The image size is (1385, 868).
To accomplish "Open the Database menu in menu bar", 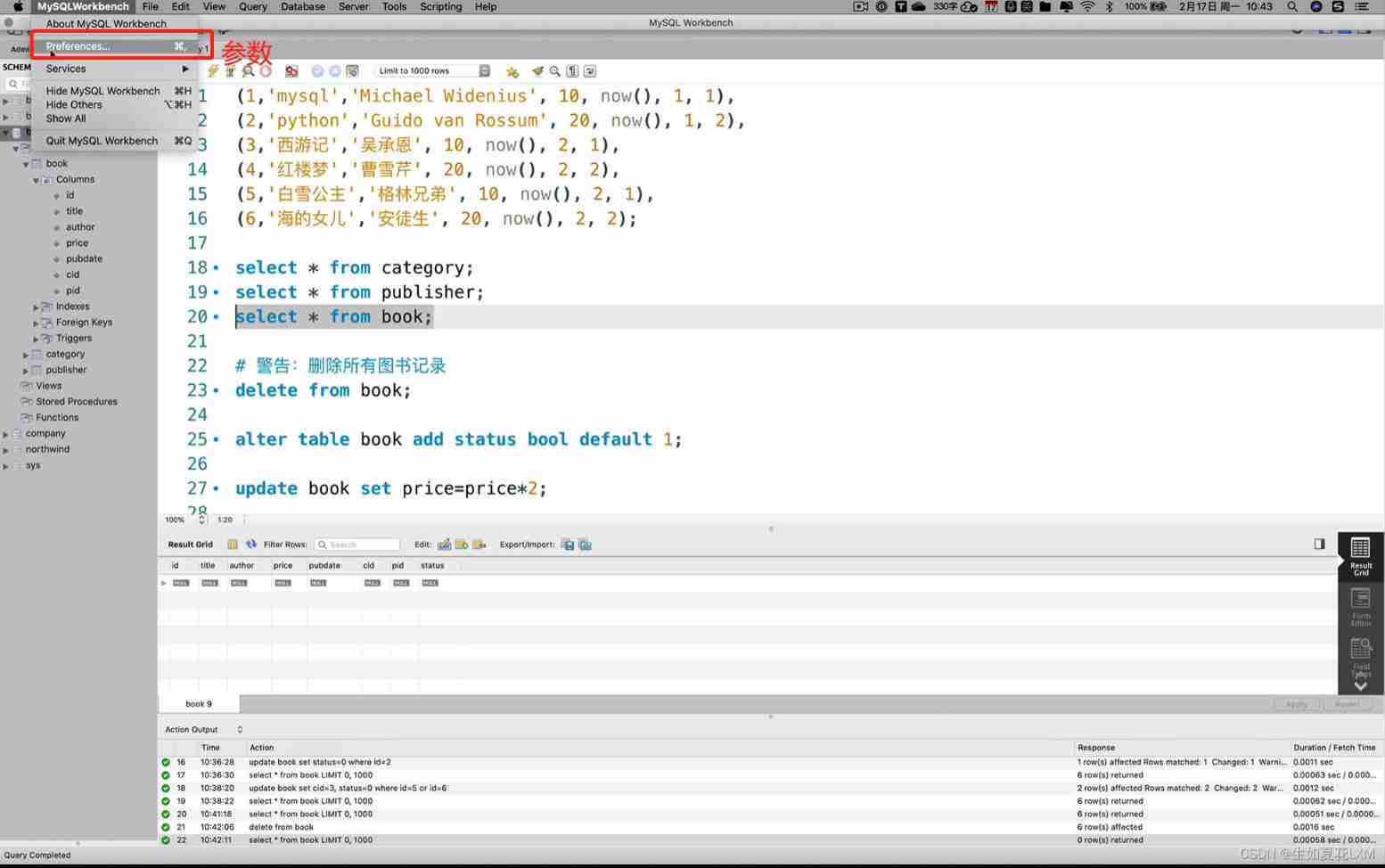I will (x=303, y=6).
